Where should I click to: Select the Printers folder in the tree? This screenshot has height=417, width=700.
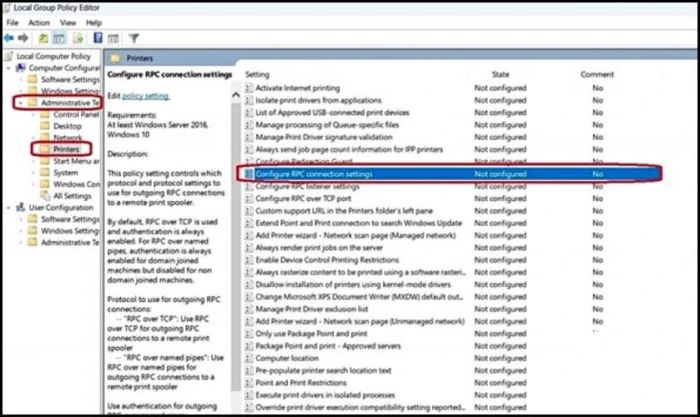[x=66, y=148]
